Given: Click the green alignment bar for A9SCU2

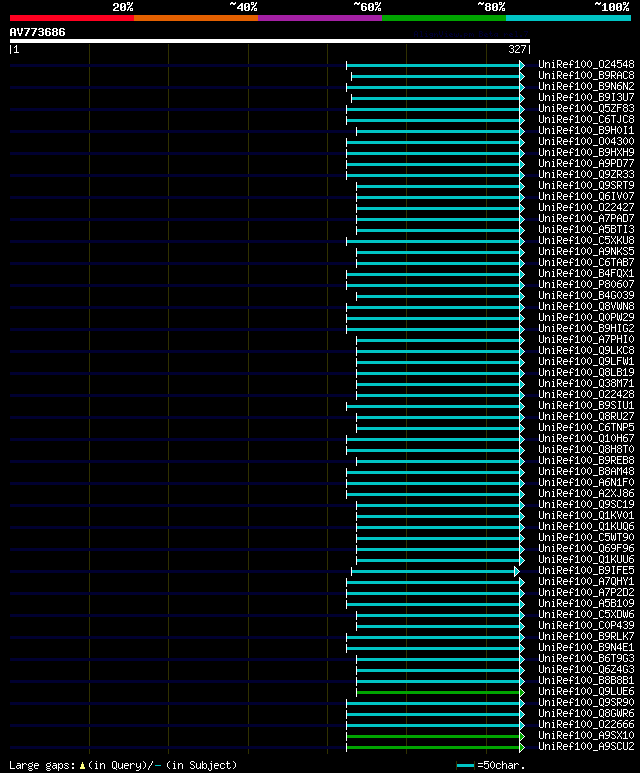Looking at the screenshot, I should point(435,747).
